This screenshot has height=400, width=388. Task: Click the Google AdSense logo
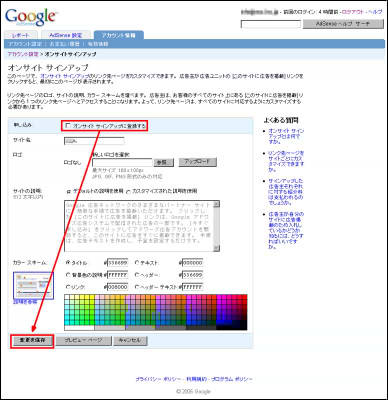[31, 17]
